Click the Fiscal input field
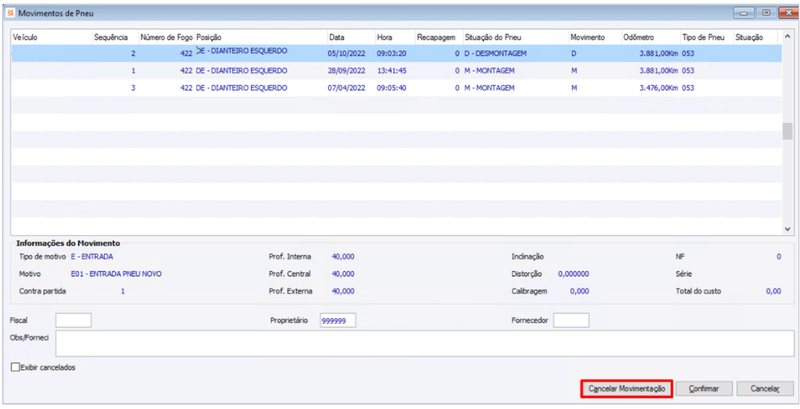The image size is (800, 409). coord(73,320)
